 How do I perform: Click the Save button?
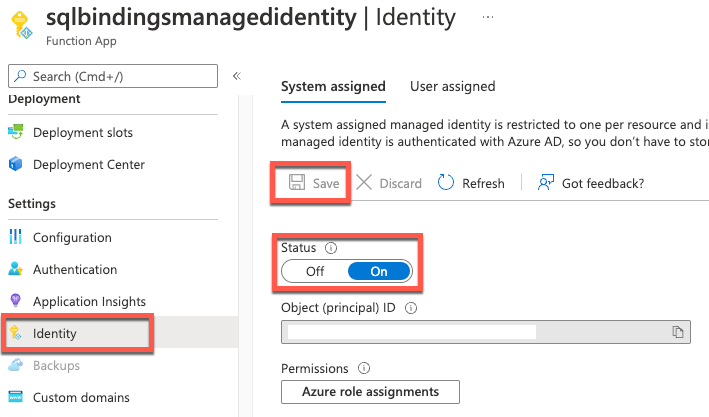[313, 184]
